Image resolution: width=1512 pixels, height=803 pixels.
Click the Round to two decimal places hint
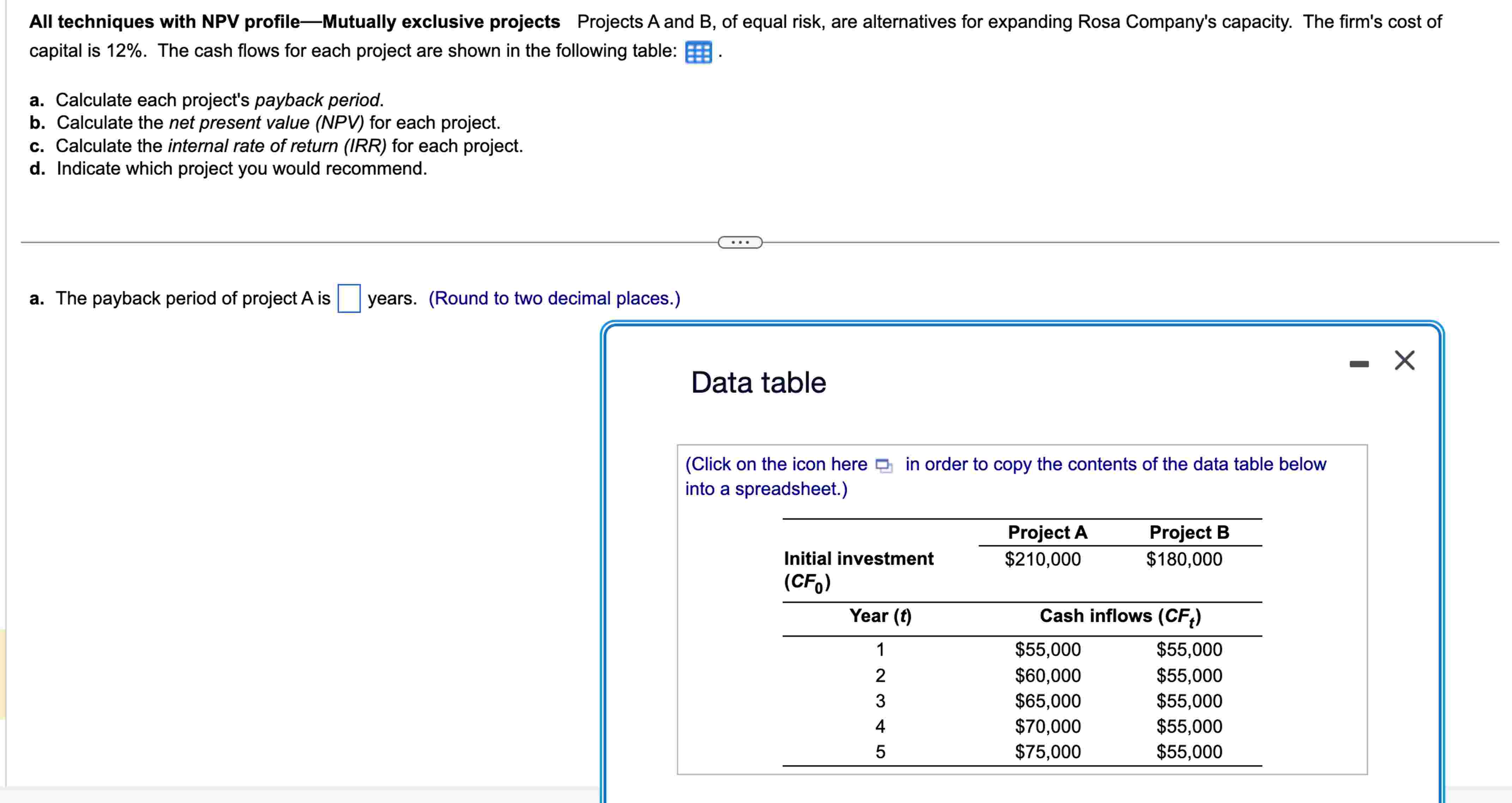554,298
